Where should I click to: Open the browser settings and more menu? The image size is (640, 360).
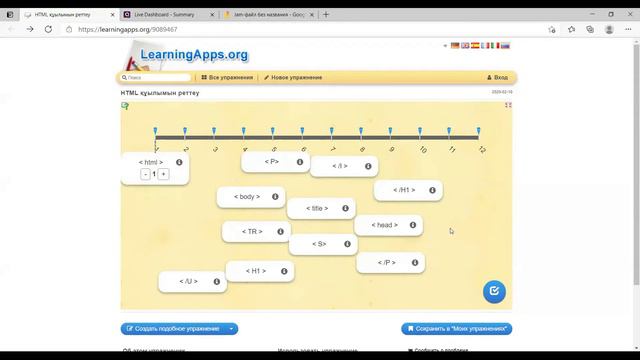point(628,29)
